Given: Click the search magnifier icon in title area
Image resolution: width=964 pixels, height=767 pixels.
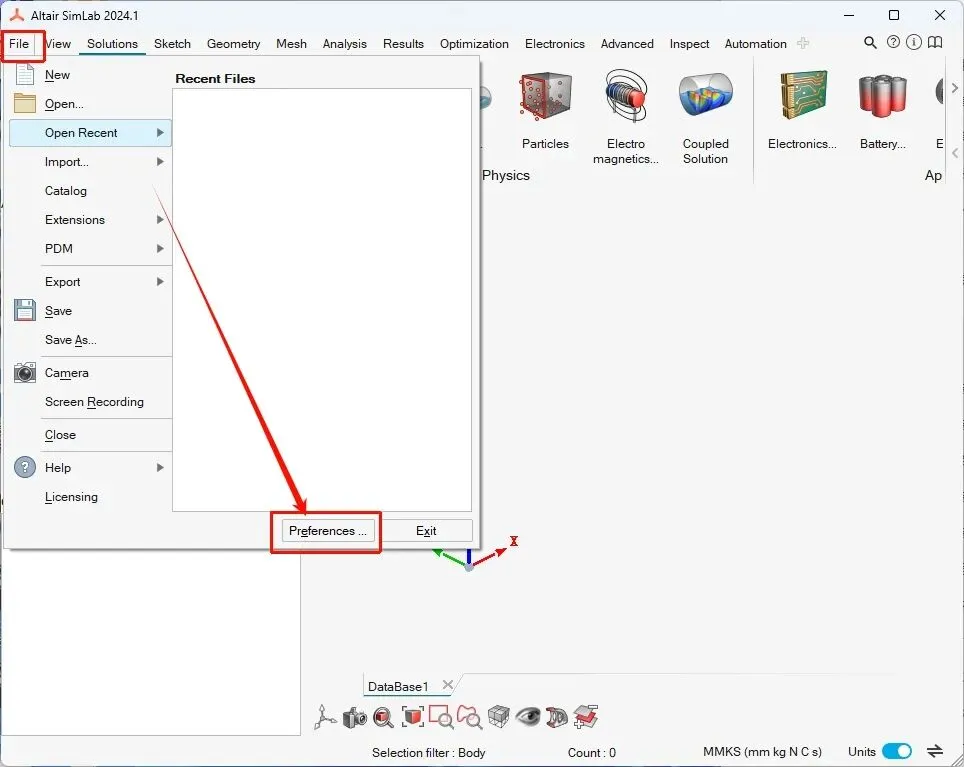Looking at the screenshot, I should coord(870,42).
